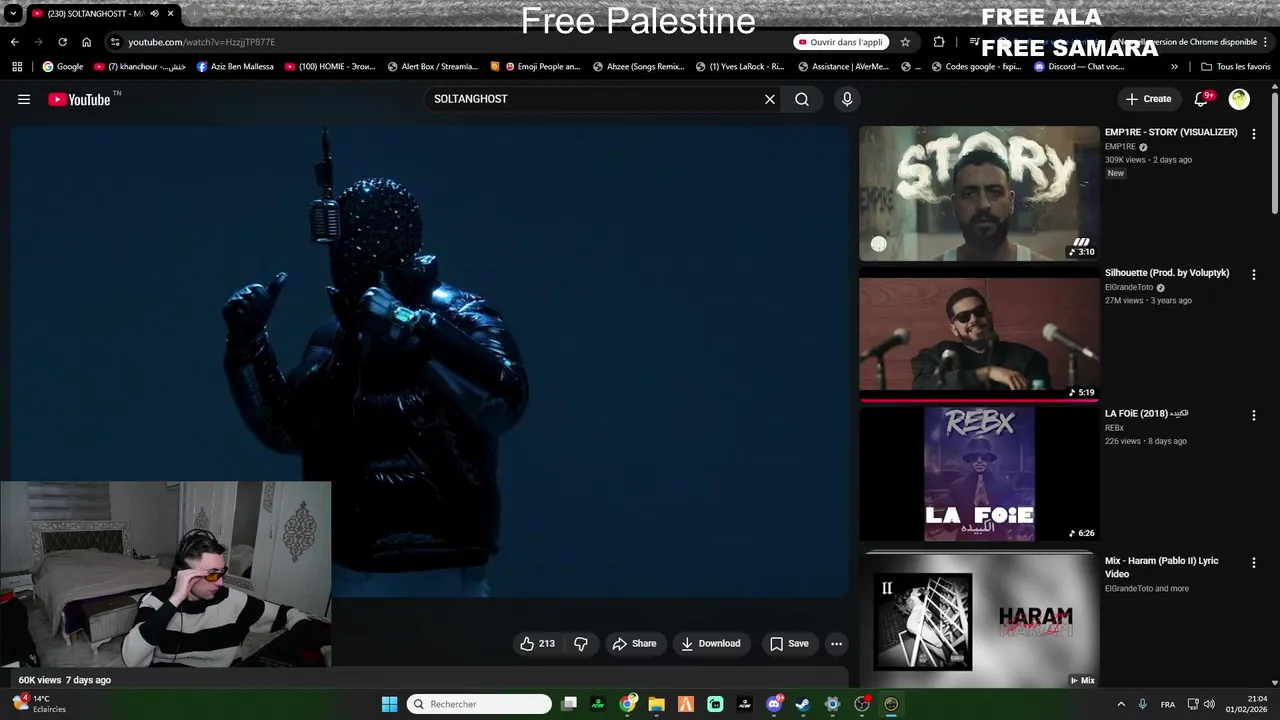Share this video
Image resolution: width=1280 pixels, height=720 pixels.
[634, 644]
